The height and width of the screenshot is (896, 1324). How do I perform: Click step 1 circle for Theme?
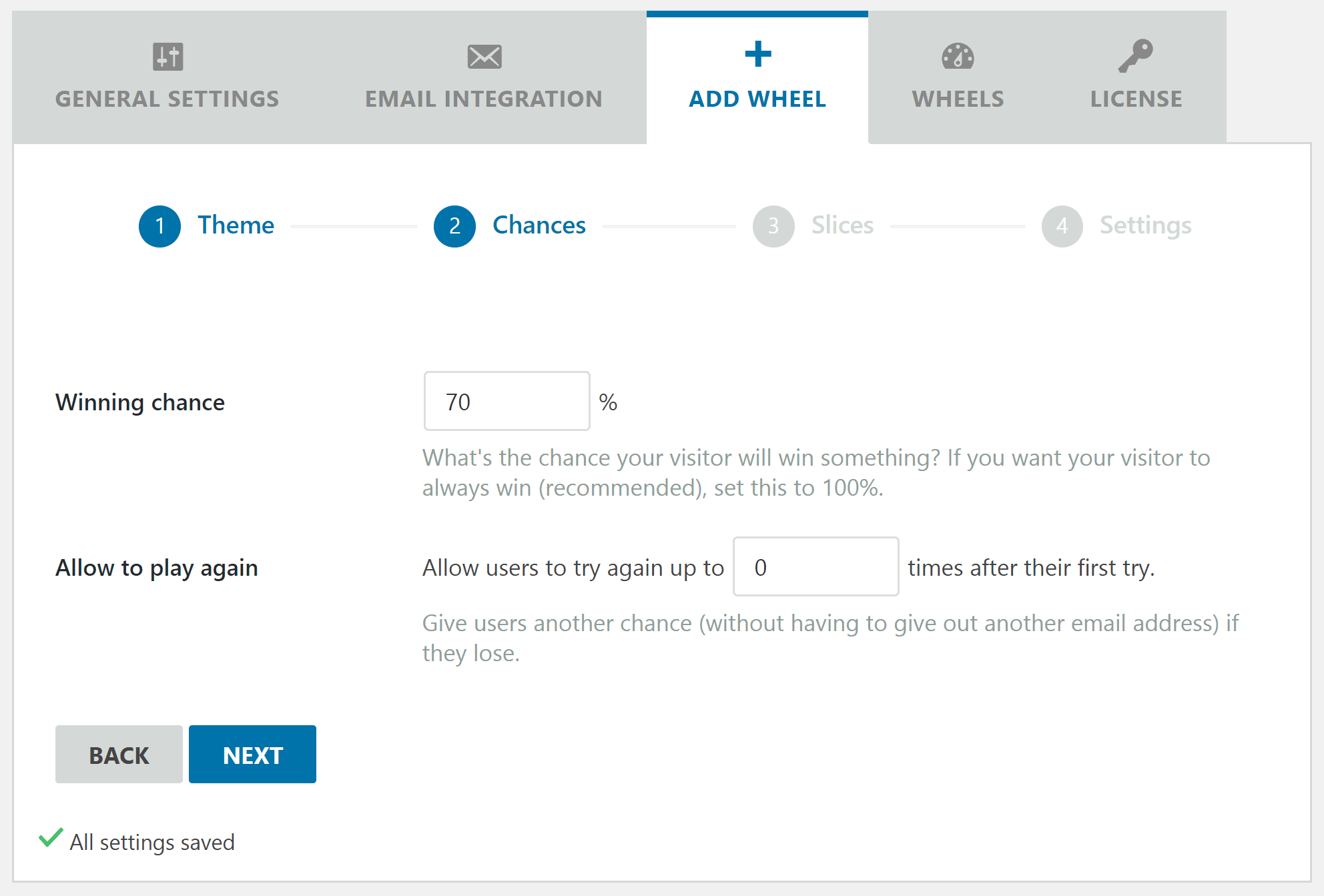point(159,226)
